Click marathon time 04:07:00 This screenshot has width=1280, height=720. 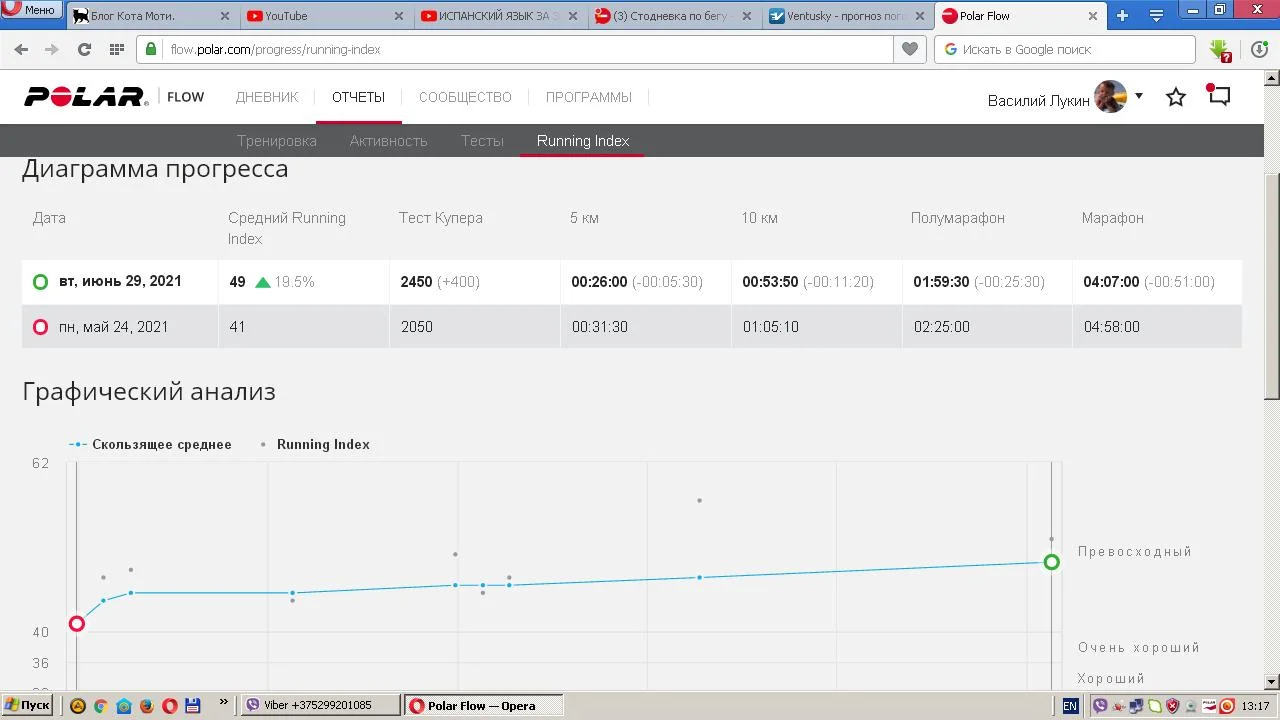1111,282
